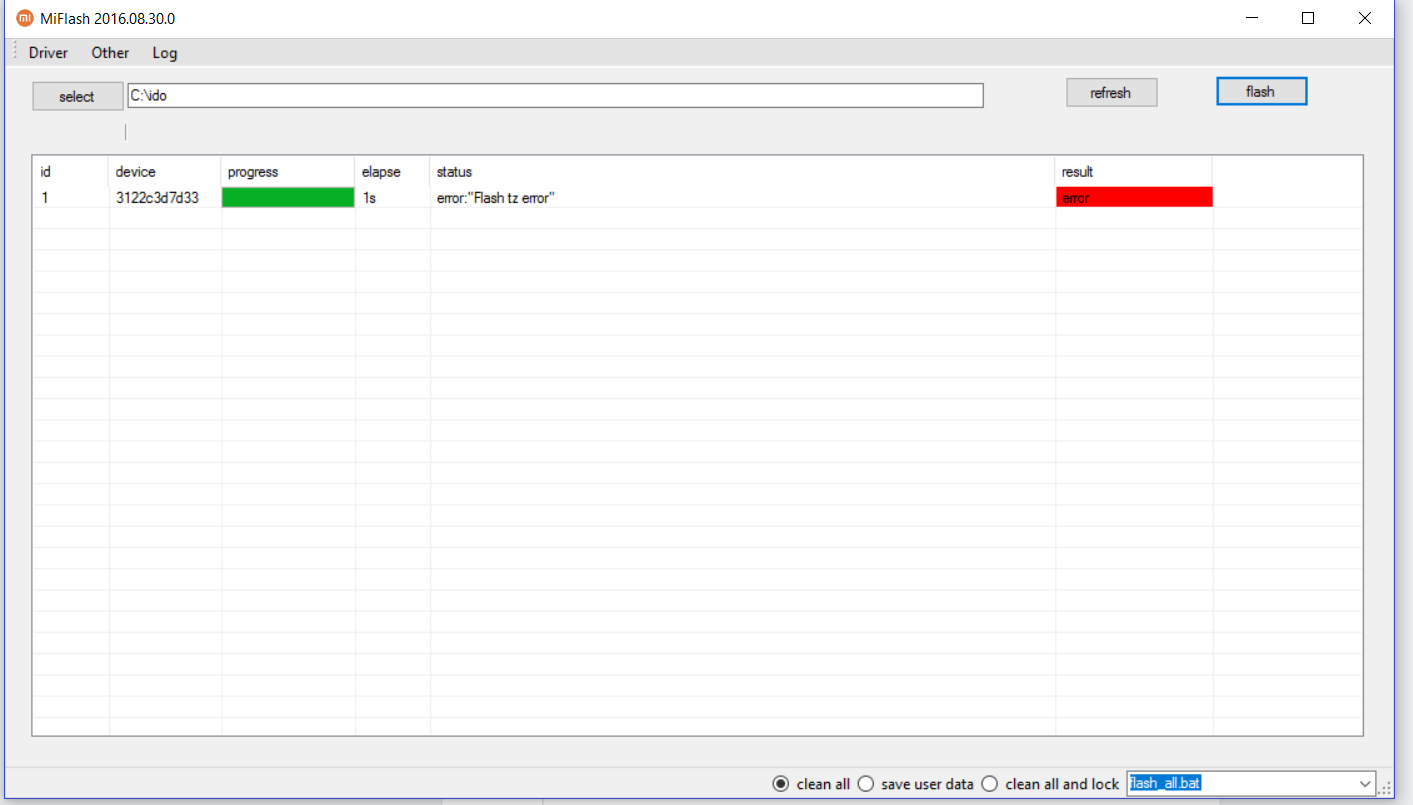Click the status text "Flash tz error"
The image size is (1413, 805).
point(495,198)
